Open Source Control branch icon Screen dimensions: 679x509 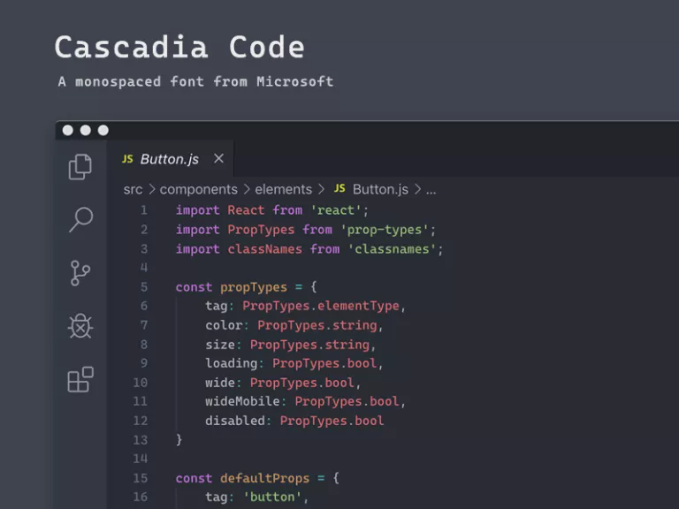pyautogui.click(x=80, y=273)
